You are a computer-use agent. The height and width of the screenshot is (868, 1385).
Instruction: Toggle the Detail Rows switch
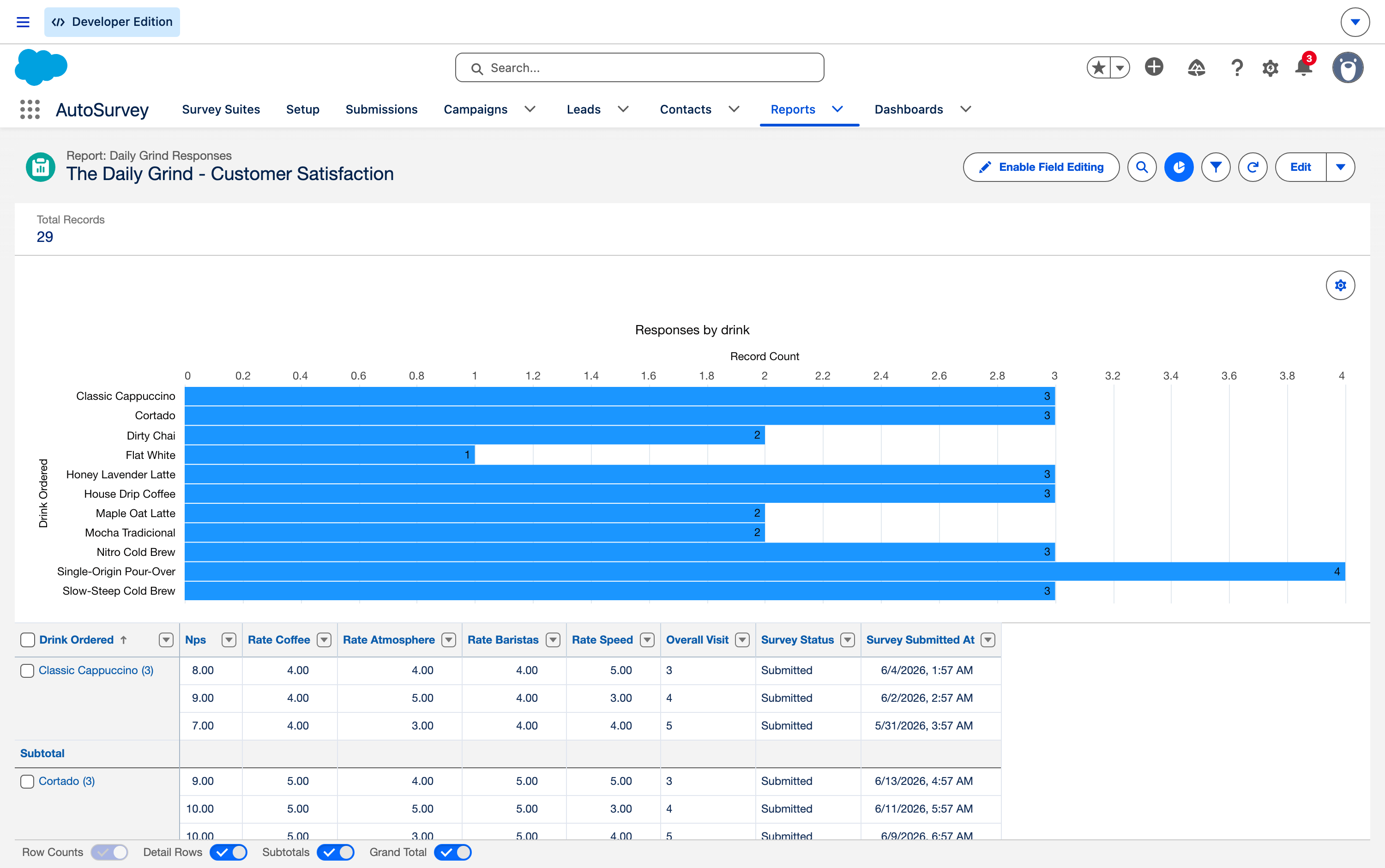(228, 852)
